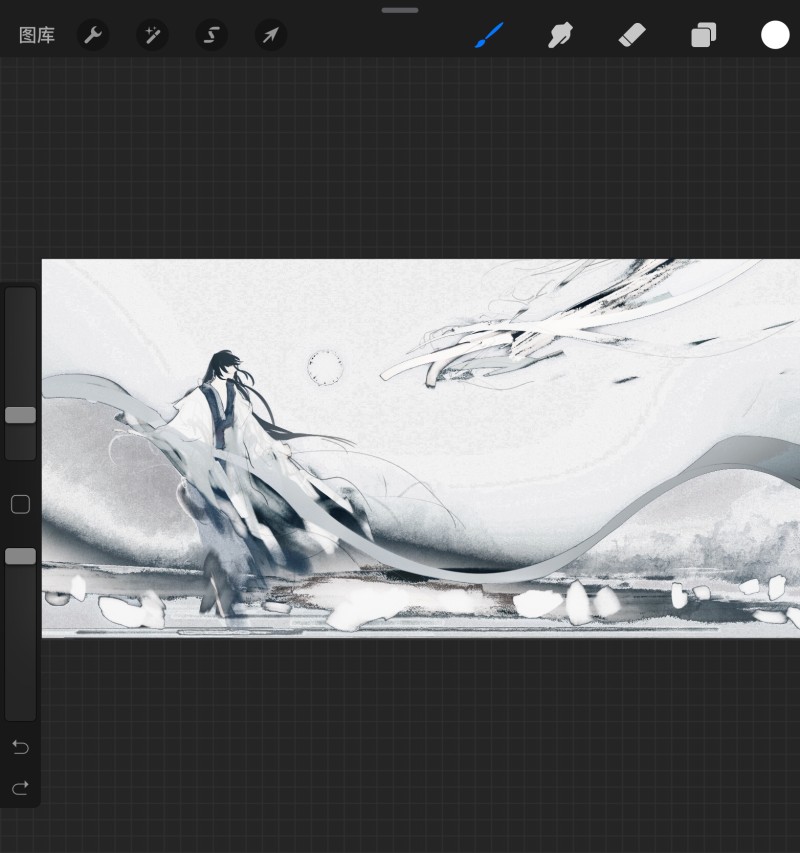
Task: Click the brush opacity slider handle
Action: pos(21,556)
